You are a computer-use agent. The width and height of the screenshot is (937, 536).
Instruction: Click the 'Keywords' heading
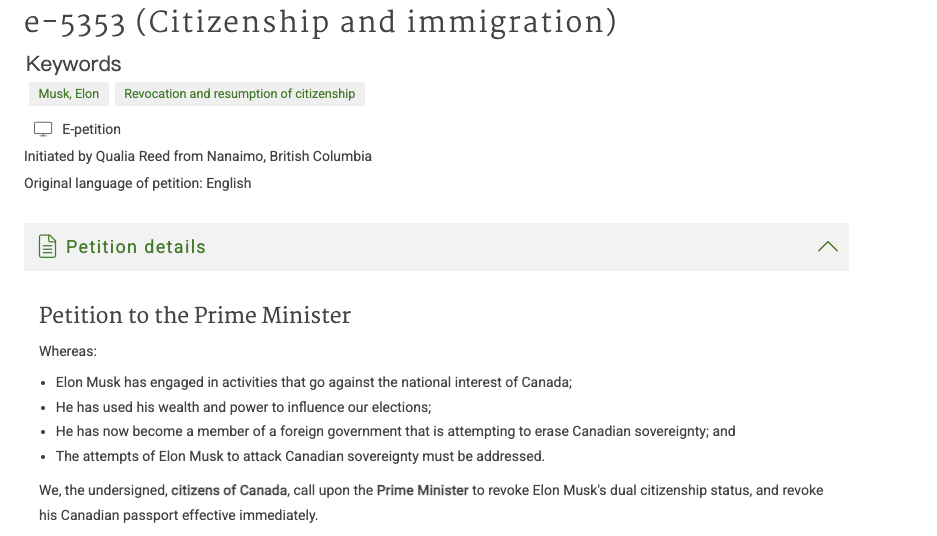74,64
